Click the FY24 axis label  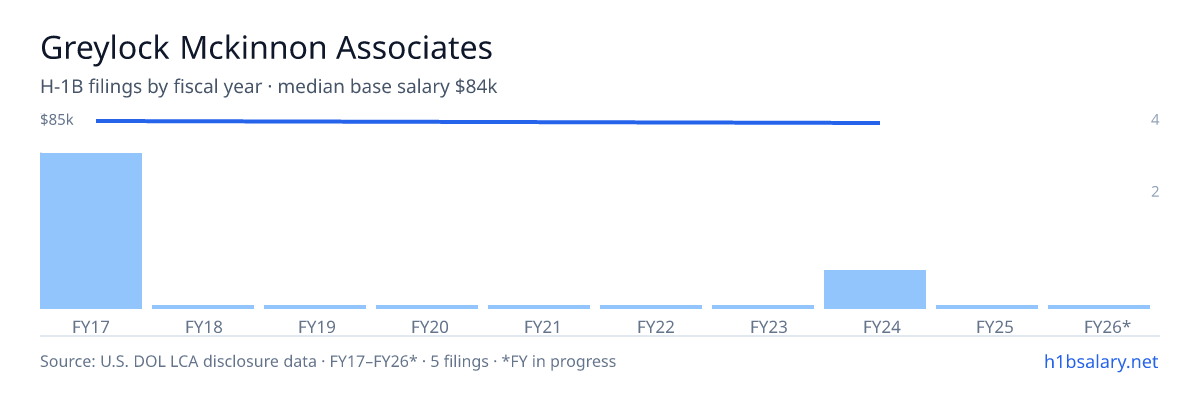(875, 327)
